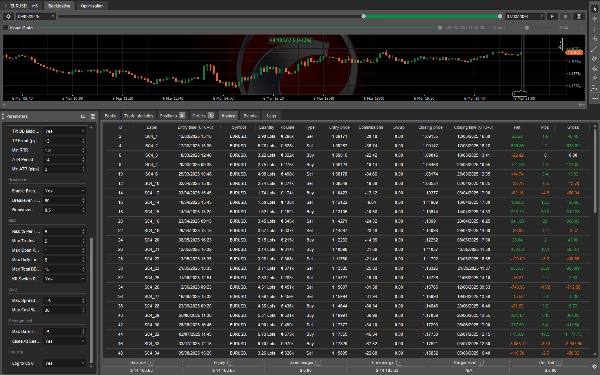This screenshot has width=600, height=375.
Task: Open the Kill Switch Enabled dropdown
Action: click(64, 279)
